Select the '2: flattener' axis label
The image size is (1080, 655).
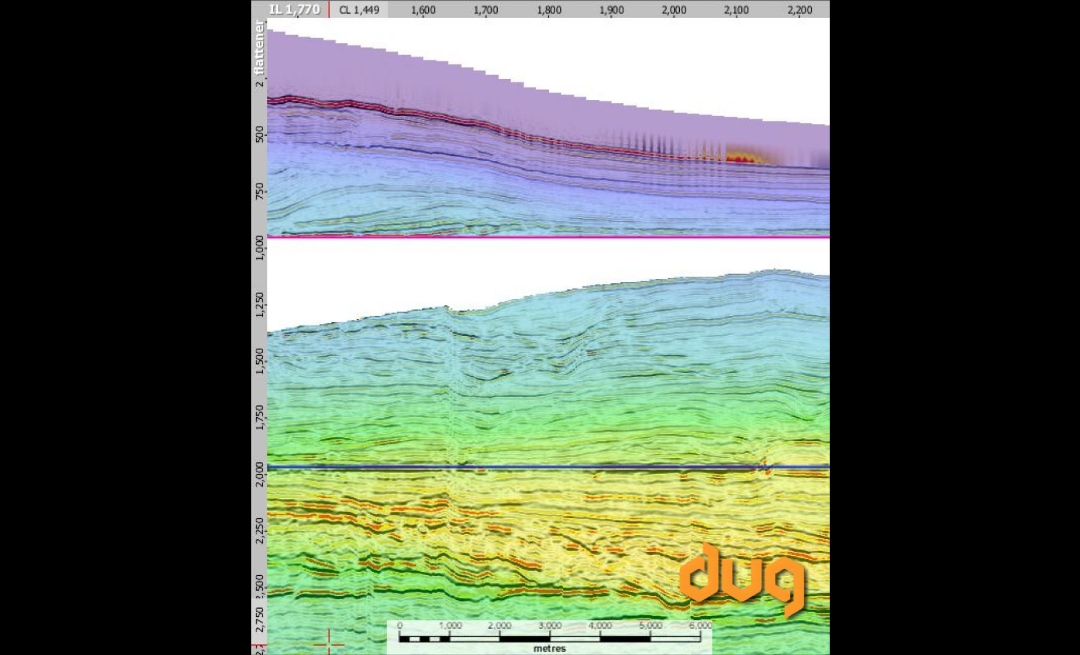coord(261,51)
